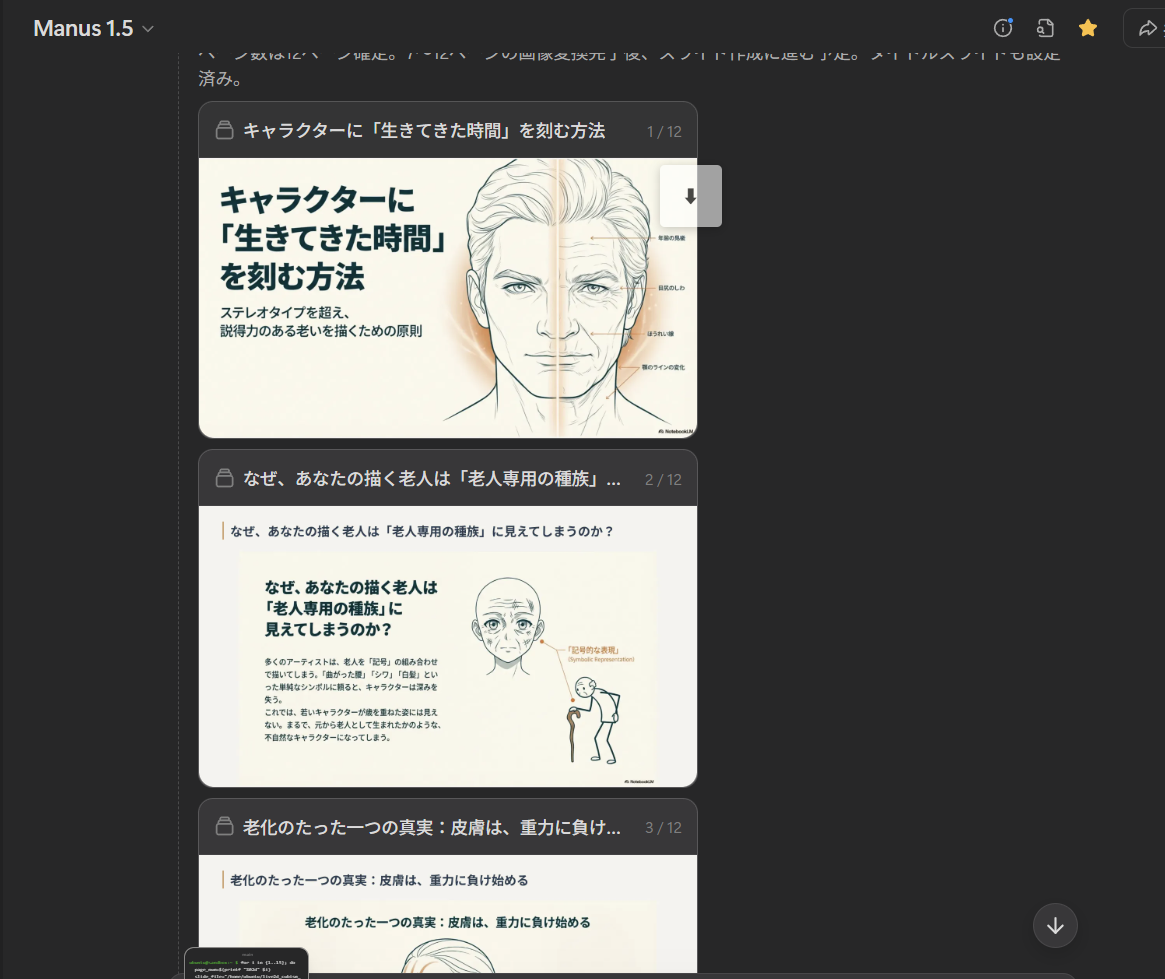This screenshot has width=1165, height=979.
Task: Click the slide 1 header title text
Action: click(x=424, y=130)
